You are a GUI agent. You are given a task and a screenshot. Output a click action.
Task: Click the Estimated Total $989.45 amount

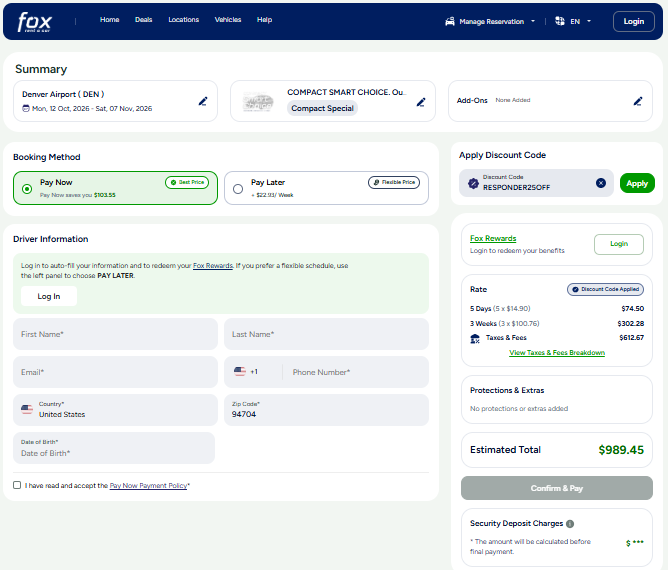click(x=621, y=450)
